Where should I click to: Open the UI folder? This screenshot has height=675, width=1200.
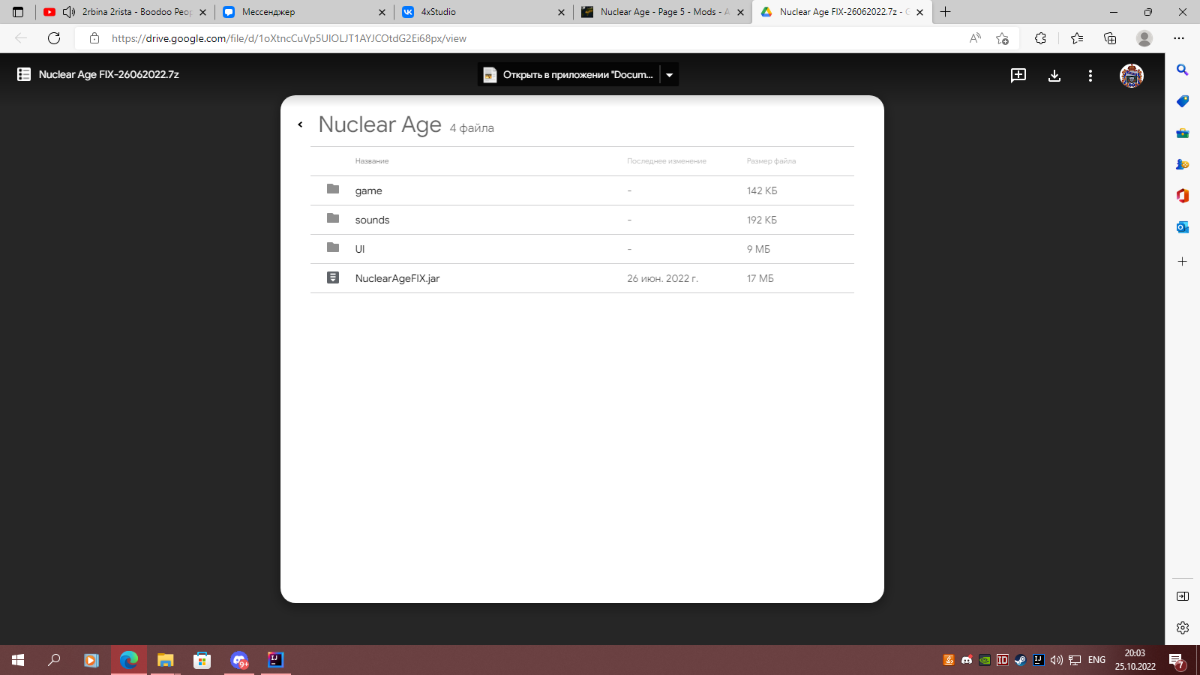point(582,249)
